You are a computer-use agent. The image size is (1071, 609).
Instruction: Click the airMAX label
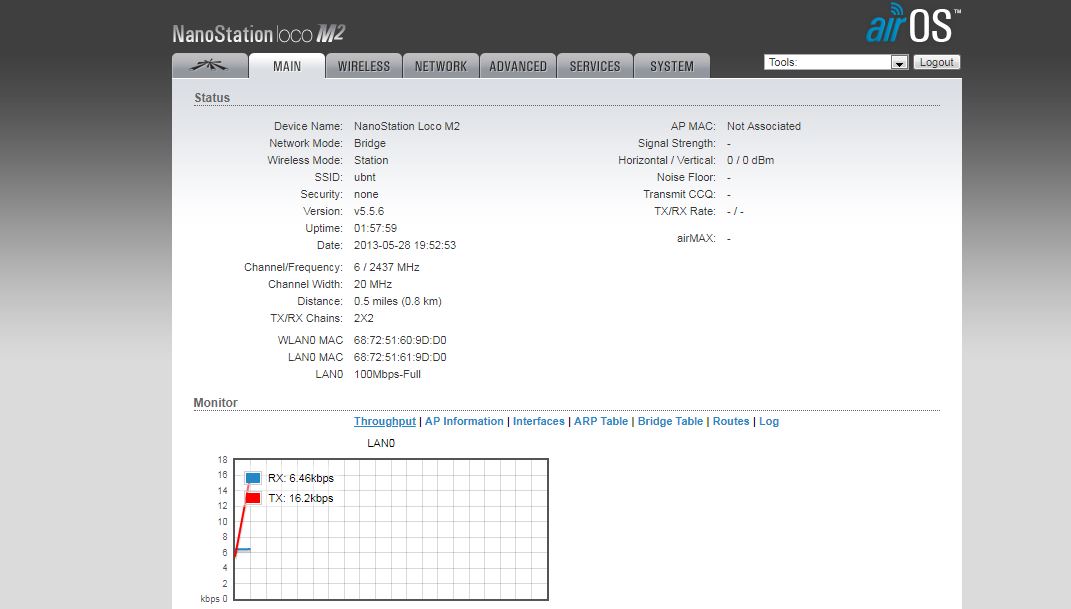[696, 238]
